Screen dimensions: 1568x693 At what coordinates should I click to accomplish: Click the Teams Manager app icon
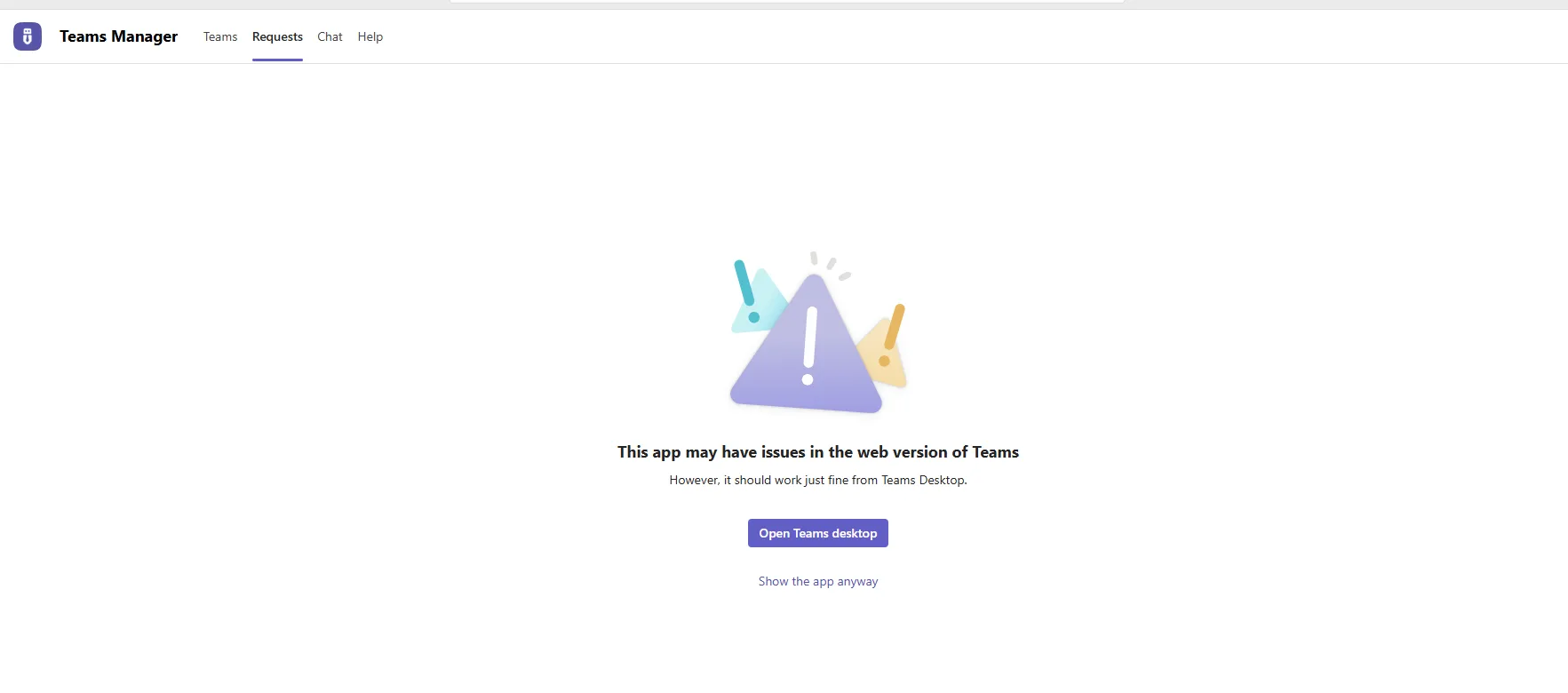pyautogui.click(x=28, y=36)
